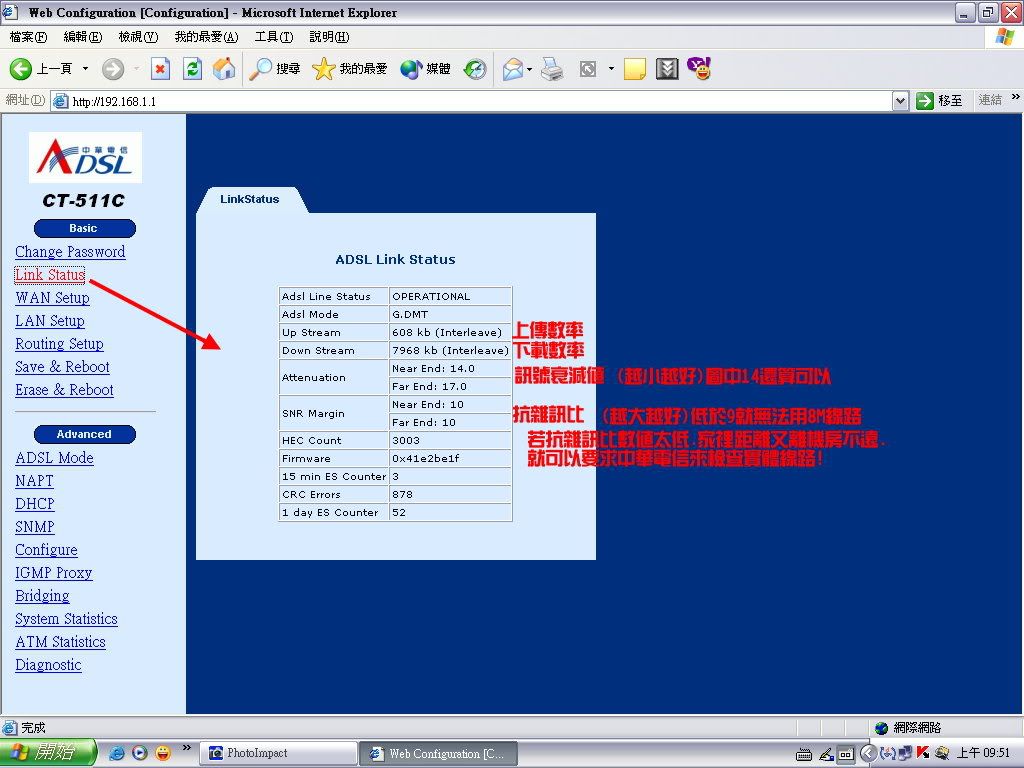Open the Favorites (我的最愛) menu
The image size is (1024, 768).
[x=206, y=37]
